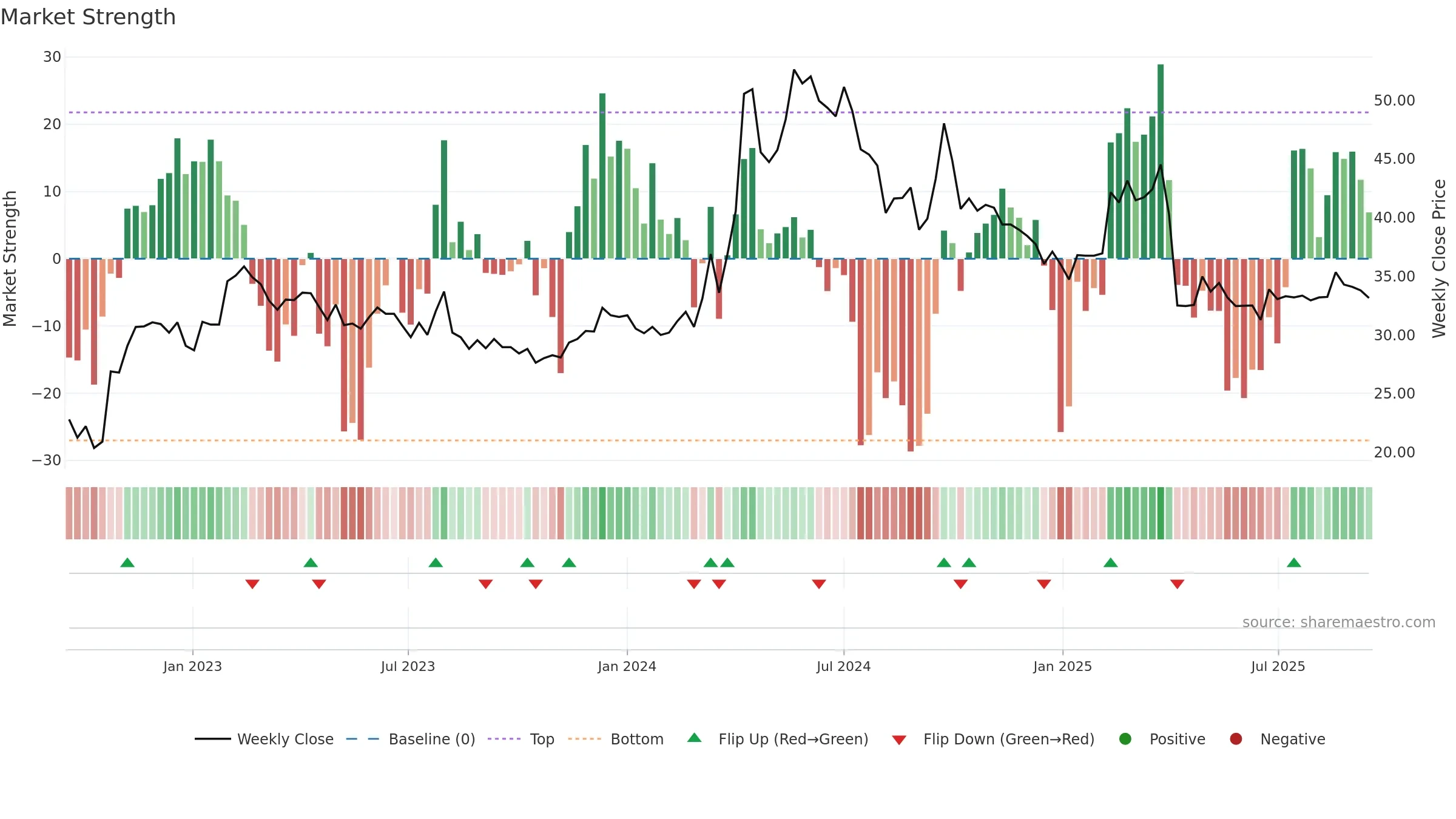Click the 45.00 price tick on right axis
This screenshot has height=819, width=1456.
click(1394, 158)
